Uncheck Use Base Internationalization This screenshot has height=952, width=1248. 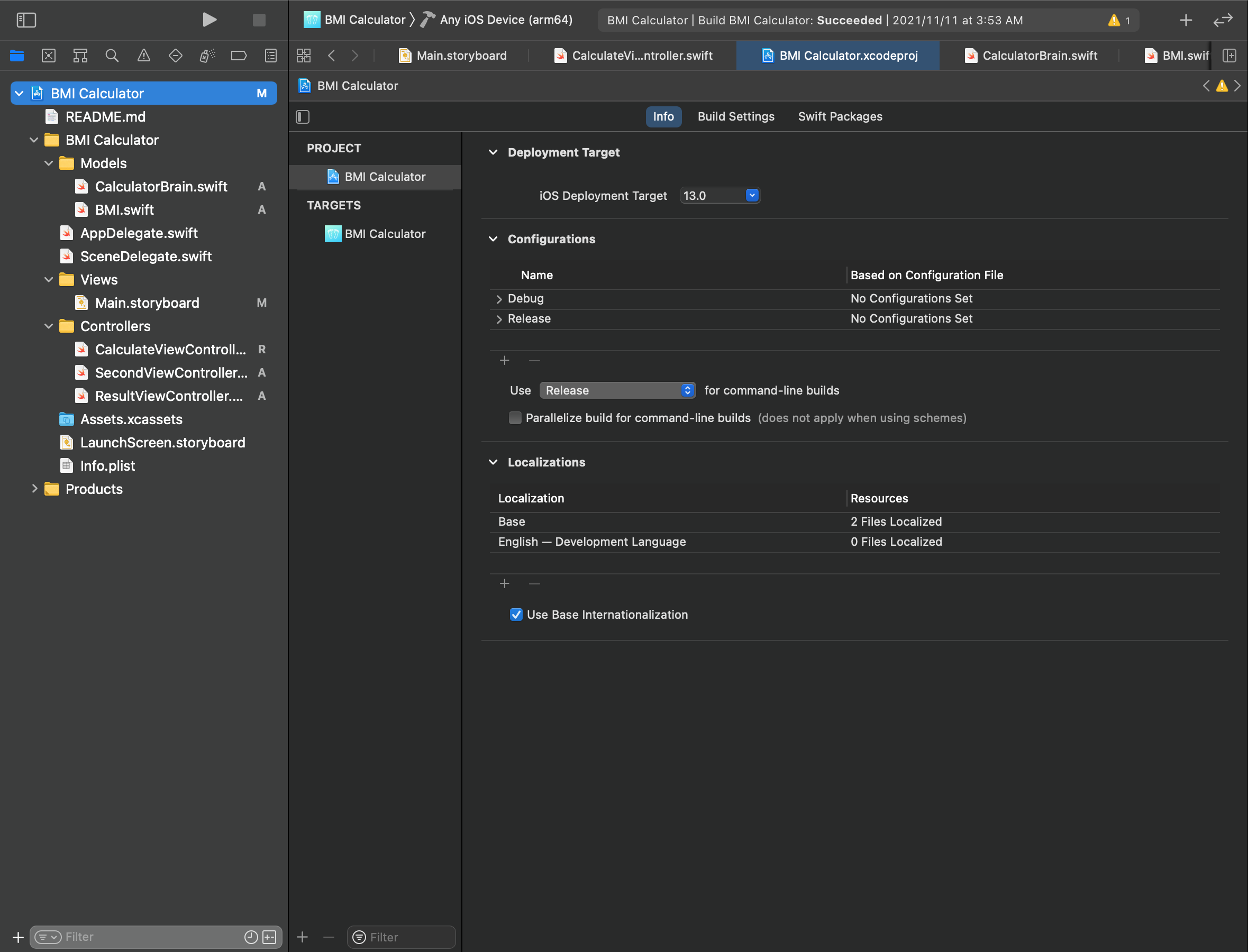516,615
